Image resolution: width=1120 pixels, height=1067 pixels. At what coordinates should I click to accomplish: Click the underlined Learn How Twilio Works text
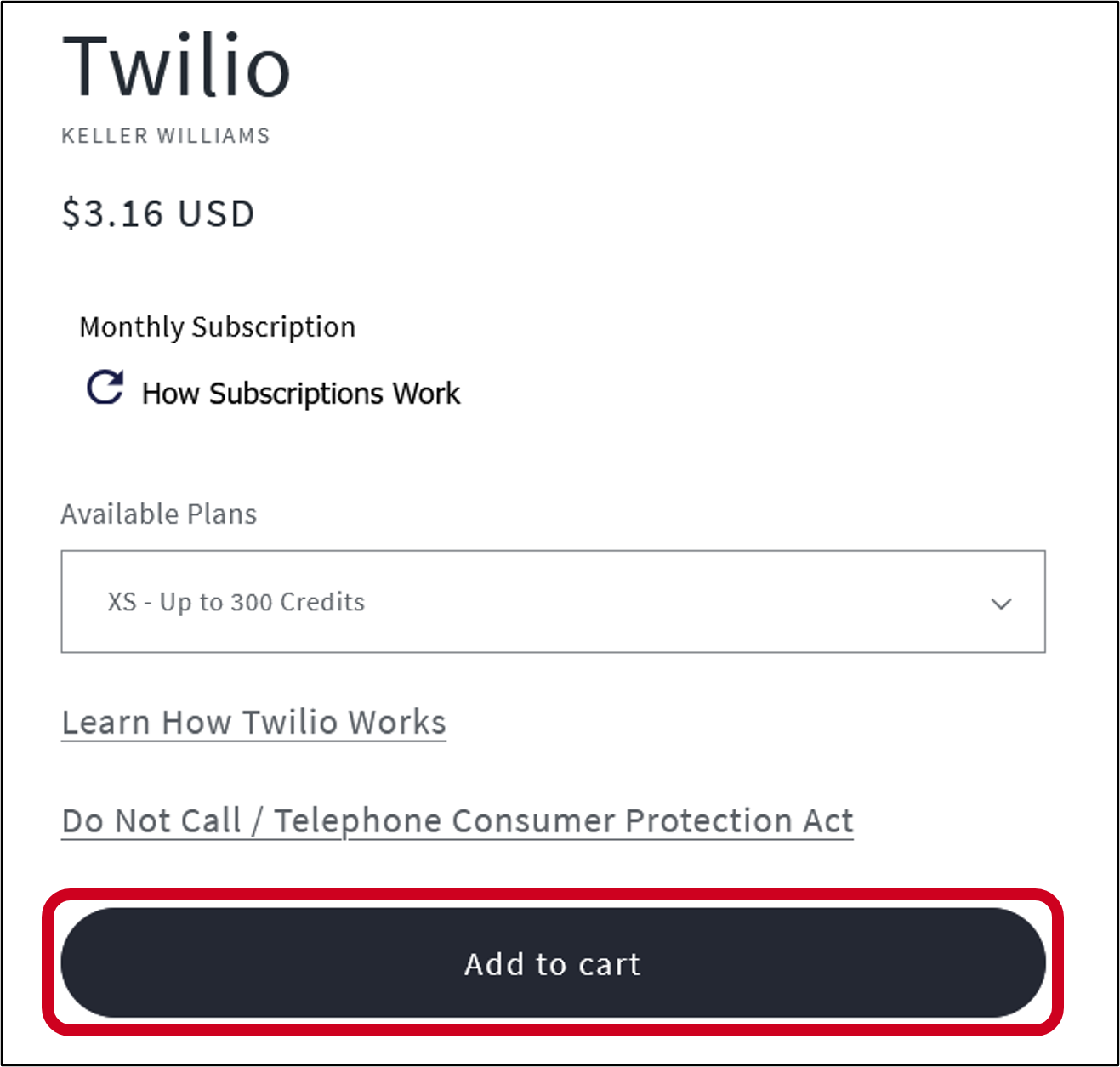[253, 722]
